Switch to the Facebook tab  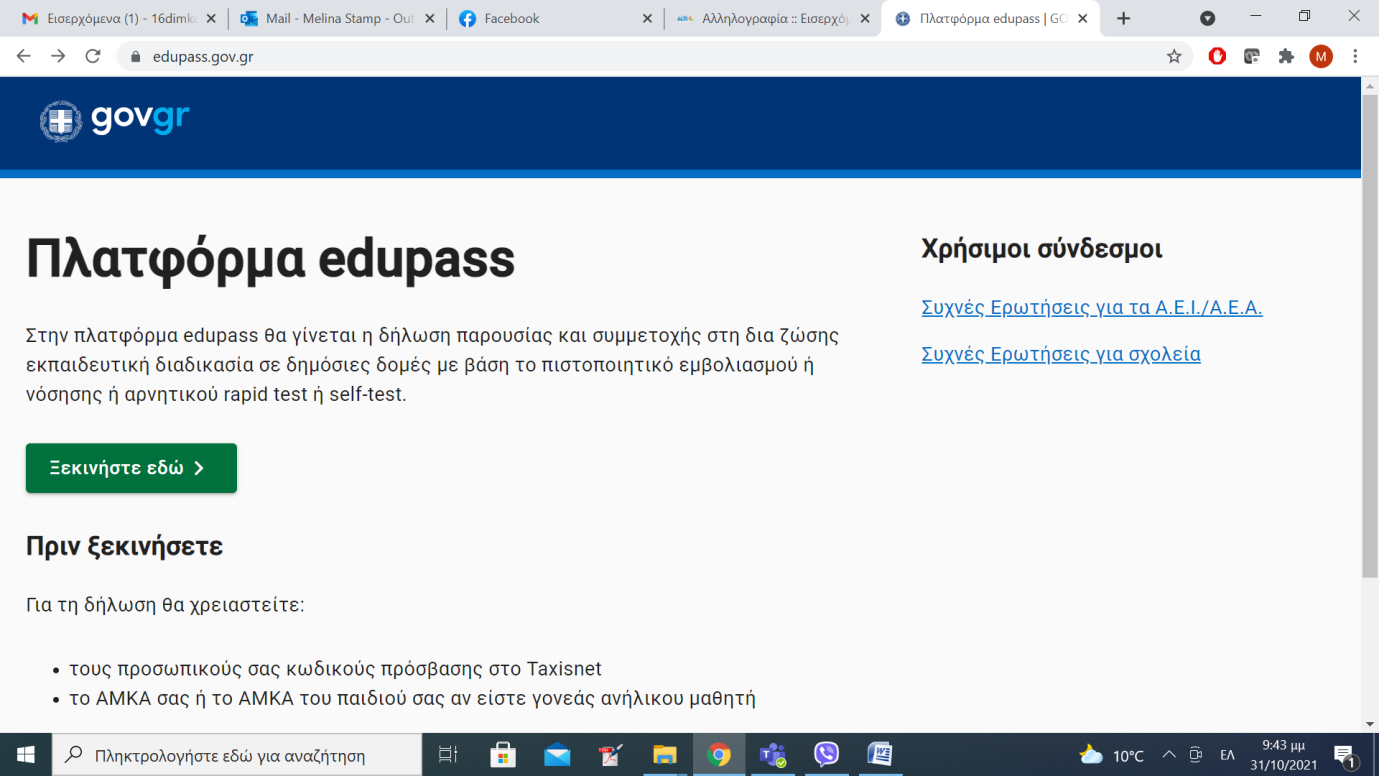tap(555, 19)
